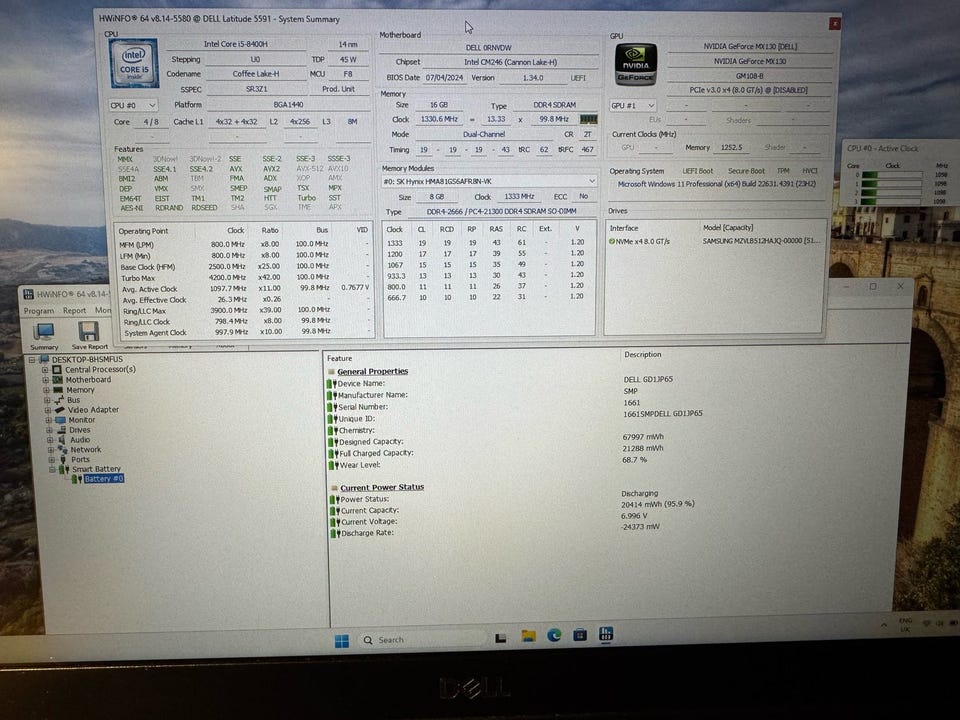Click the Save Report floppy icon
Screen dimensions: 960x720
(89, 336)
